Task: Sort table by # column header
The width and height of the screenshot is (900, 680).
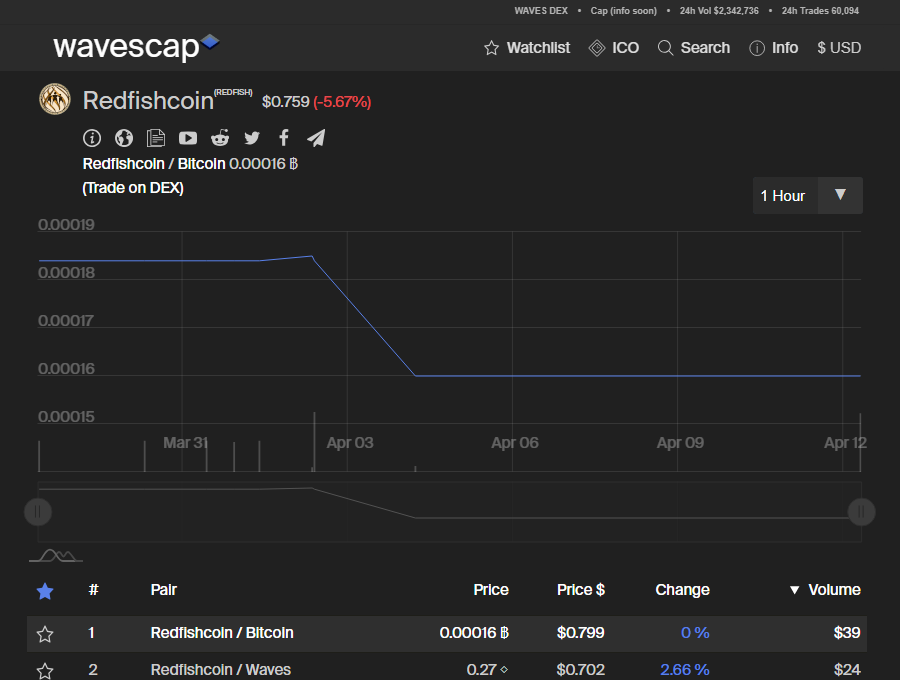Action: pyautogui.click(x=94, y=590)
